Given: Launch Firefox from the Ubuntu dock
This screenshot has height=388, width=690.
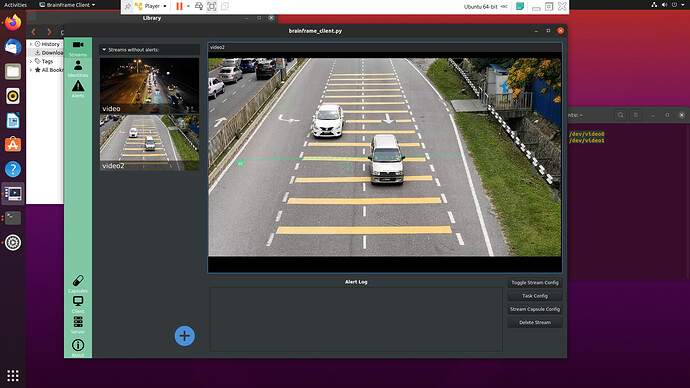Looking at the screenshot, I should click(x=13, y=22).
